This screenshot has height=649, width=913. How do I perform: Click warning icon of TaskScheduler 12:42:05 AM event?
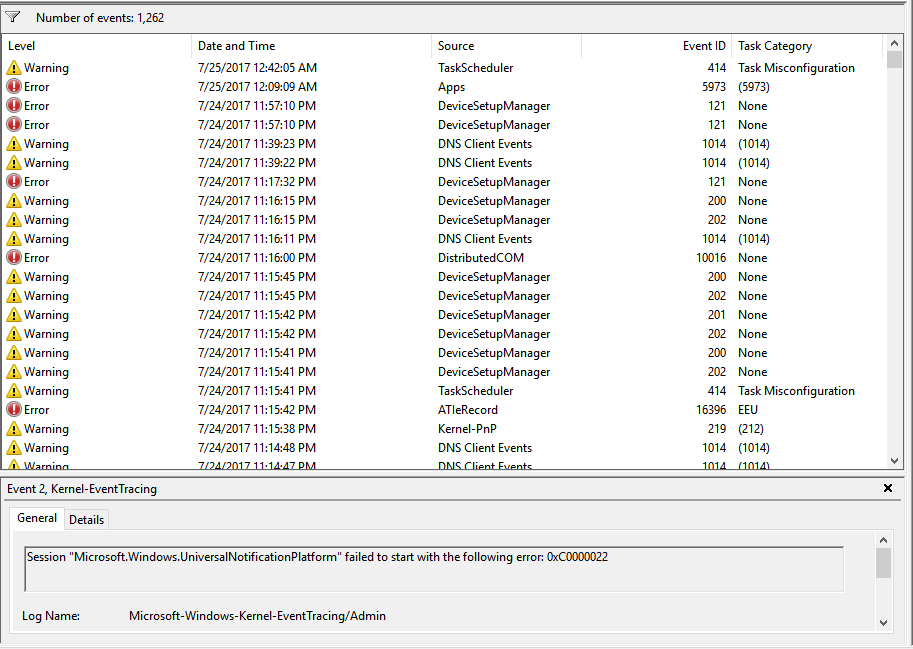click(x=14, y=68)
